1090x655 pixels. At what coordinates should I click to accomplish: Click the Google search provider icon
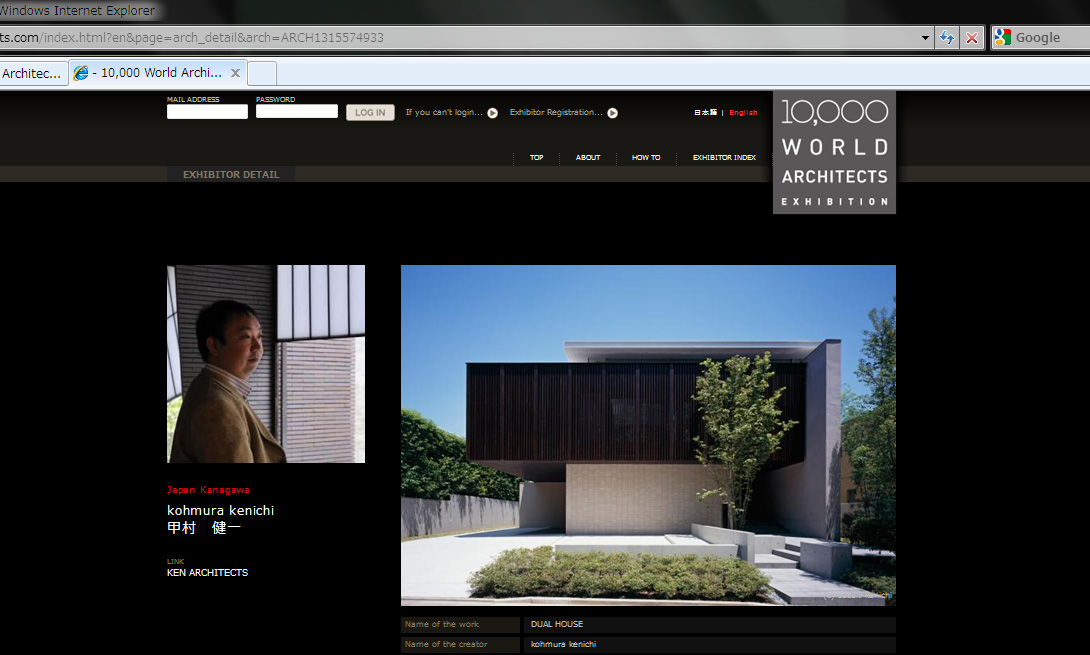coord(1002,38)
